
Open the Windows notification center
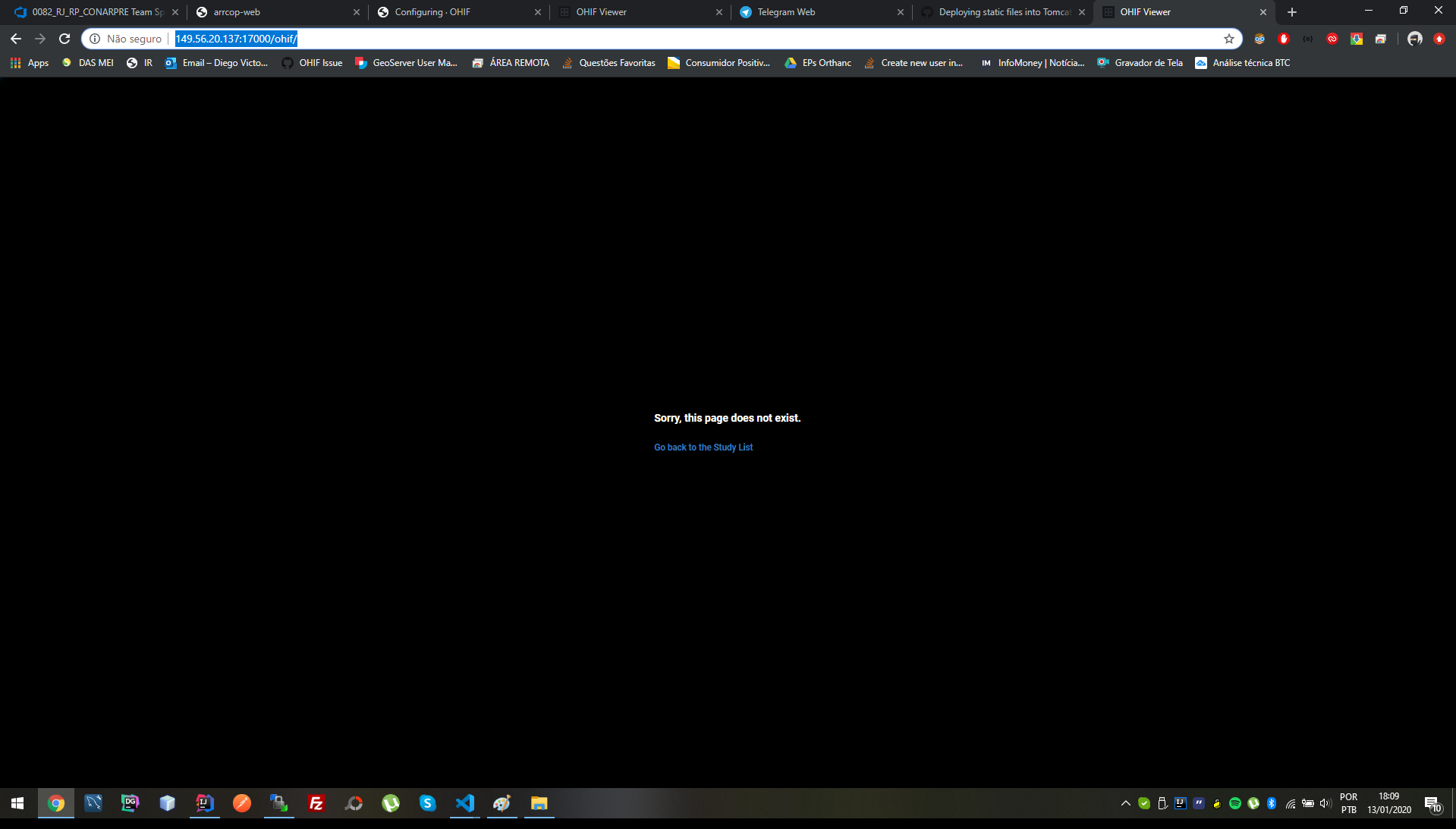[1432, 803]
